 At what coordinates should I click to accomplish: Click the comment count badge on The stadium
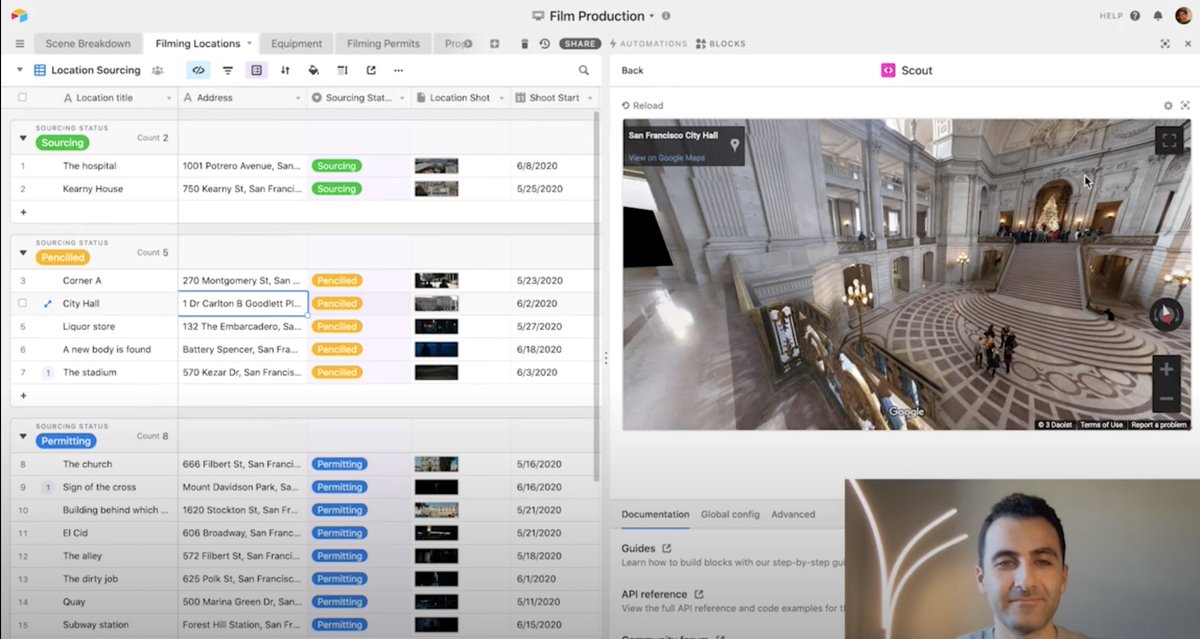pos(47,372)
